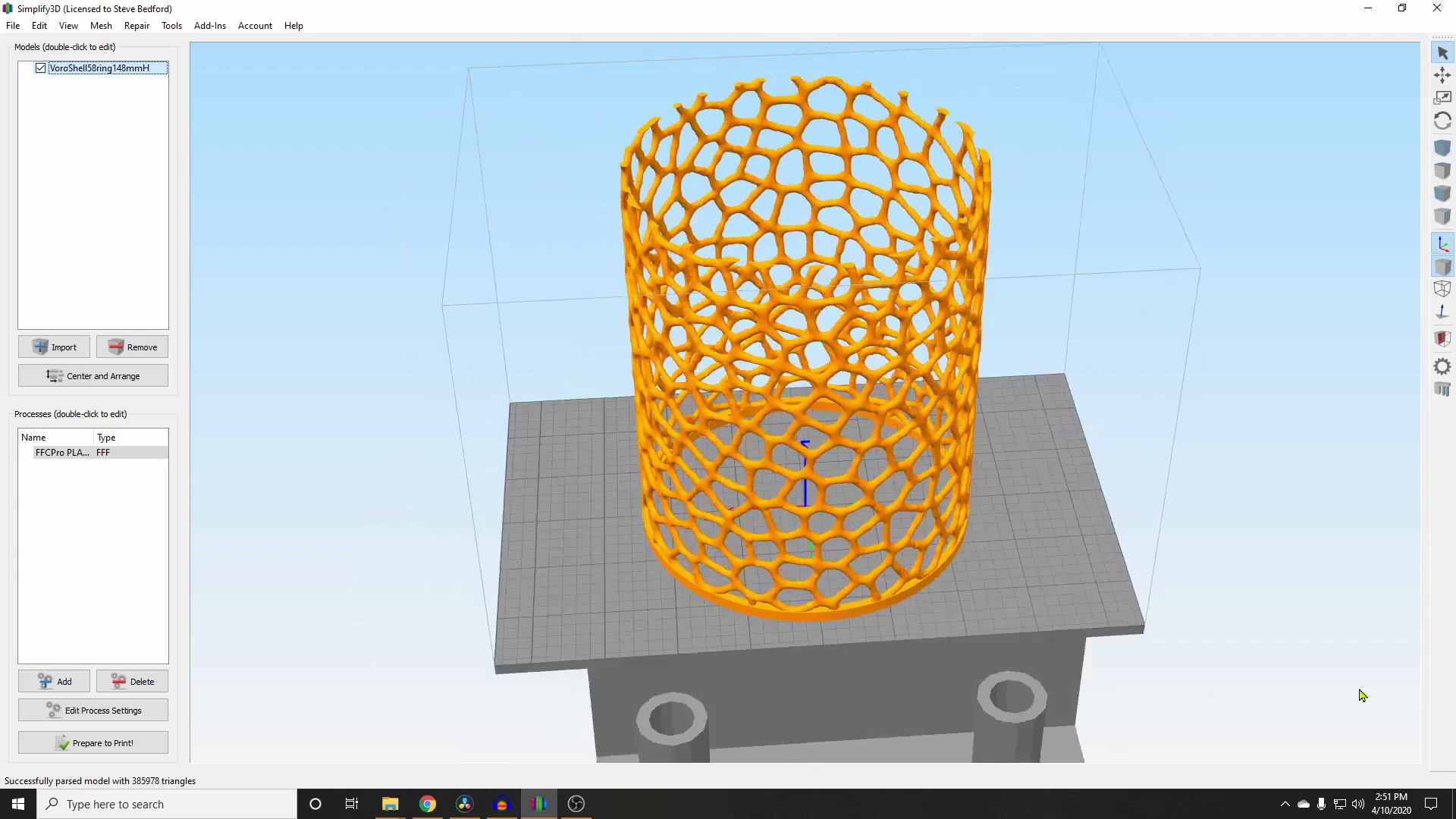Open Task View on the taskbar
This screenshot has height=819, width=1456.
tap(352, 804)
